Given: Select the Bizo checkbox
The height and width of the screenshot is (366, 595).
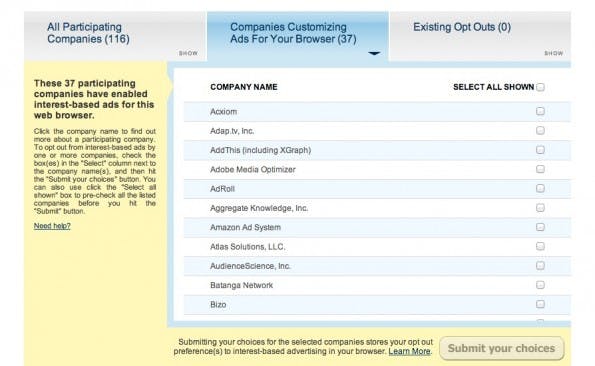Looking at the screenshot, I should click(x=540, y=304).
